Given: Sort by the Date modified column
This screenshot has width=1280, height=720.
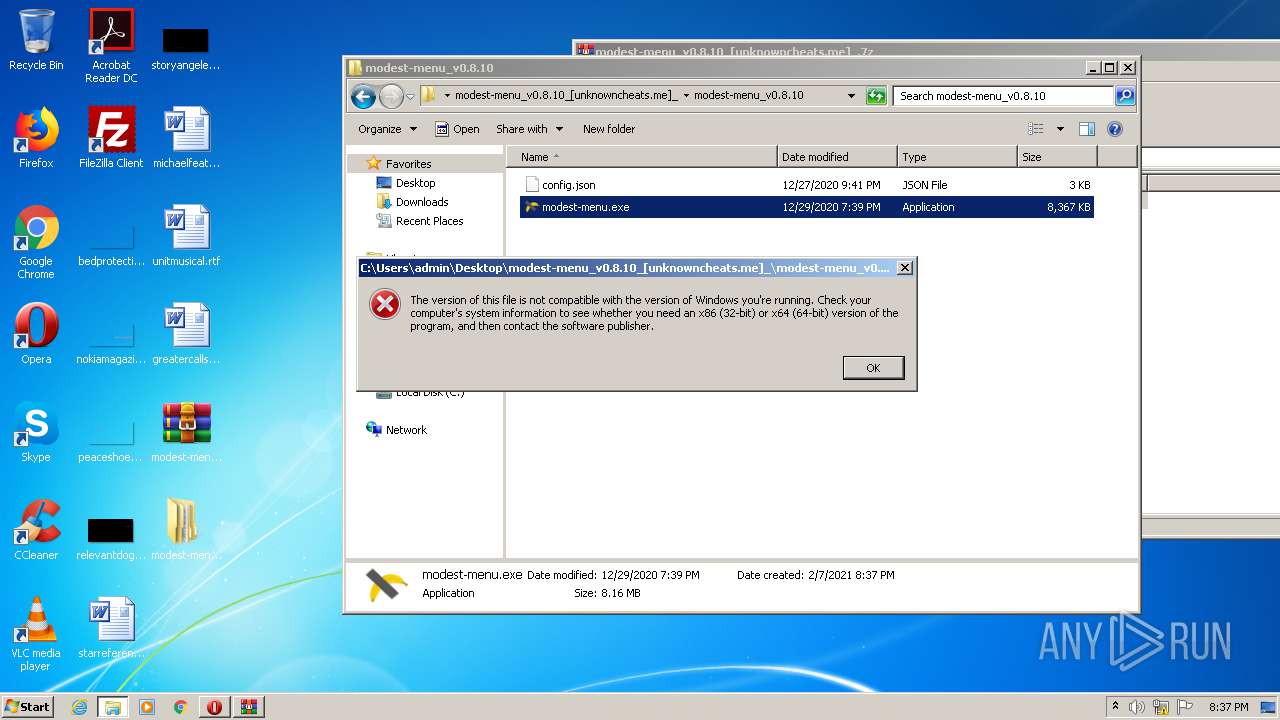Looking at the screenshot, I should tap(837, 157).
